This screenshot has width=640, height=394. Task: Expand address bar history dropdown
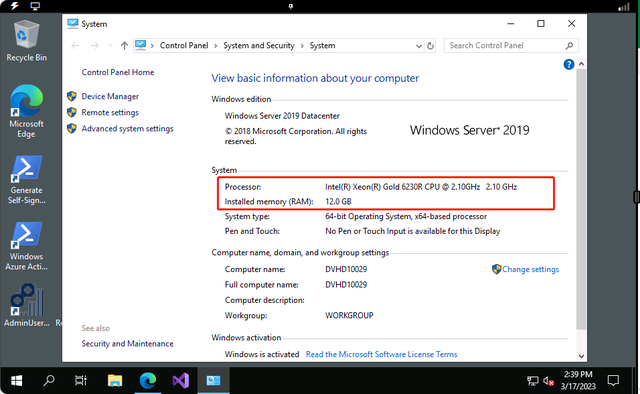pyautogui.click(x=418, y=46)
